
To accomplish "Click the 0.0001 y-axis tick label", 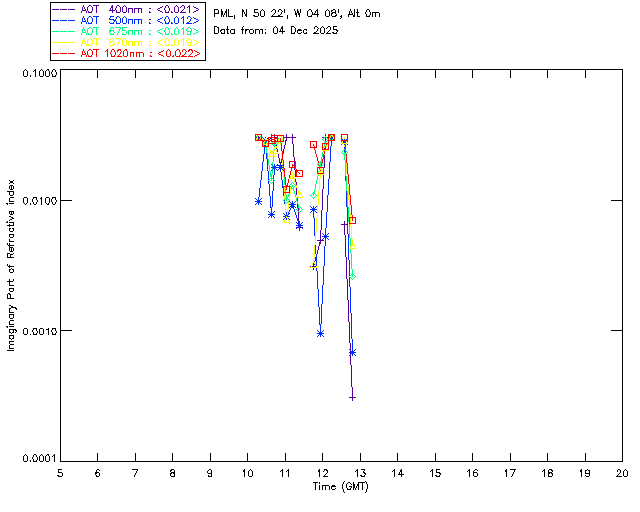I will pos(39,459).
